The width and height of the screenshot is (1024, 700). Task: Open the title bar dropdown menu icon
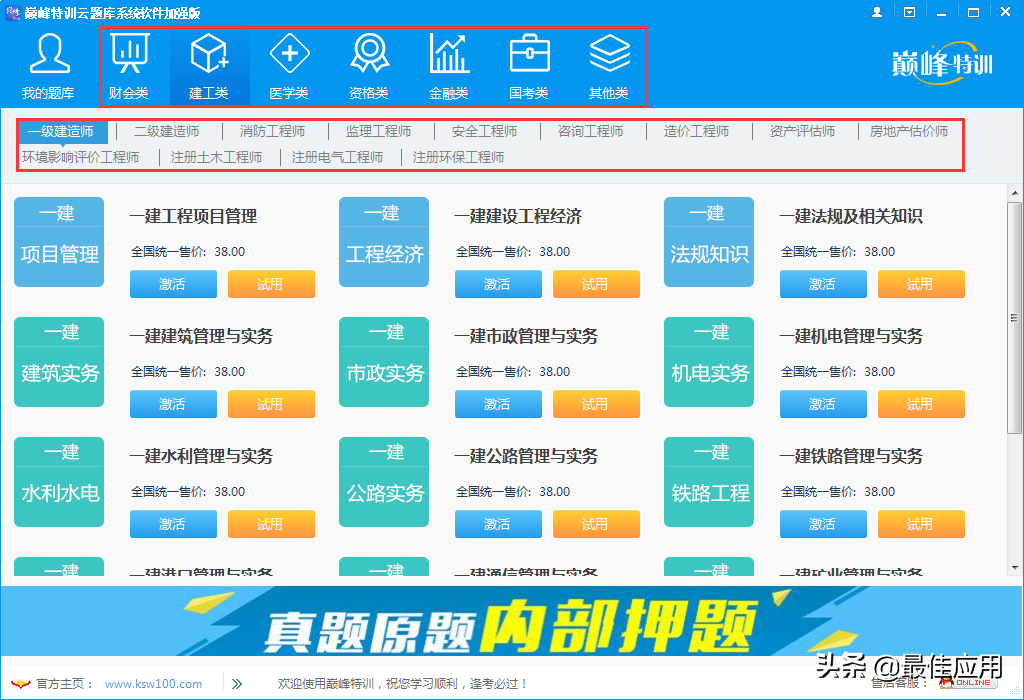(x=909, y=12)
